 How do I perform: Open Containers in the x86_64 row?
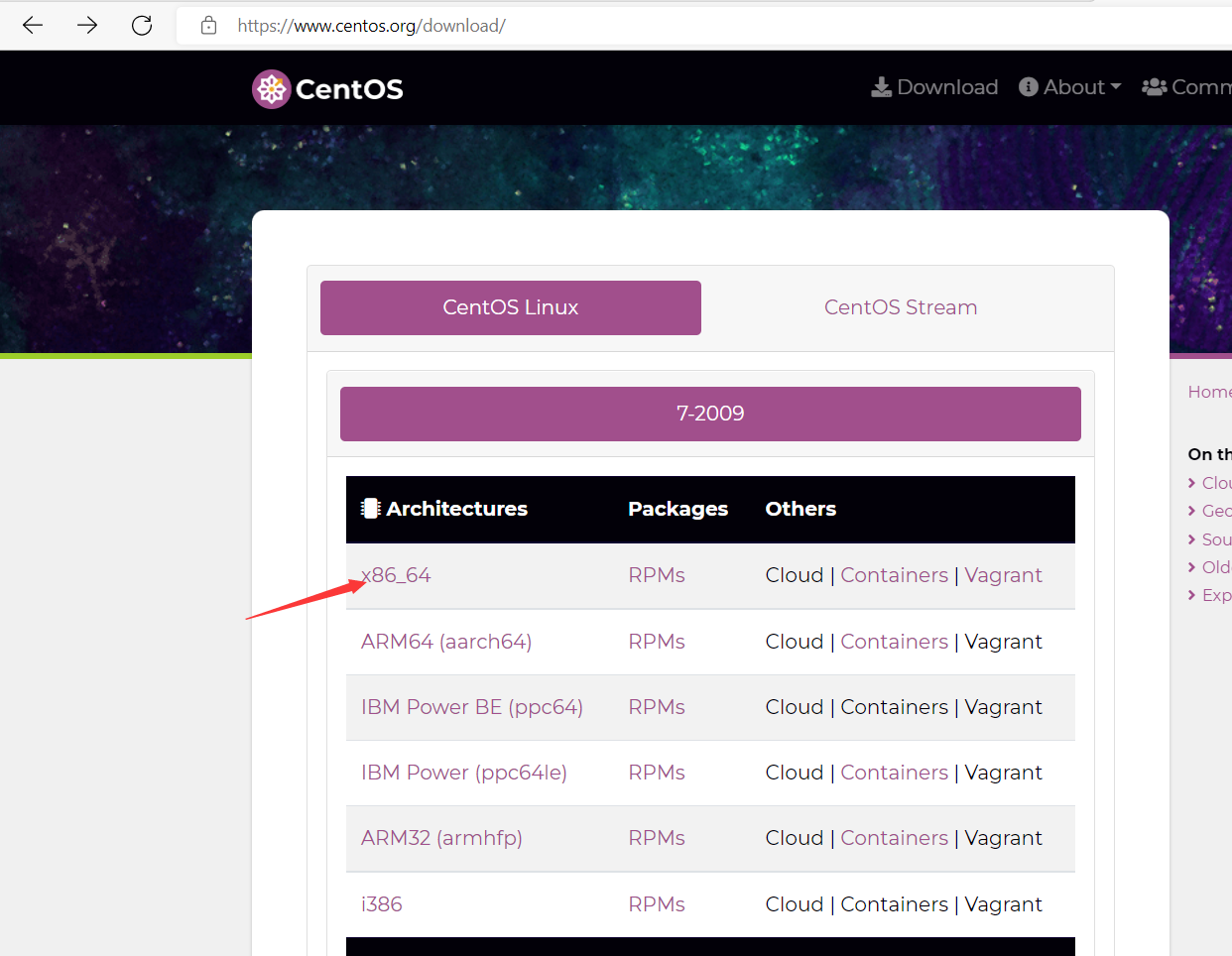pyautogui.click(x=895, y=575)
